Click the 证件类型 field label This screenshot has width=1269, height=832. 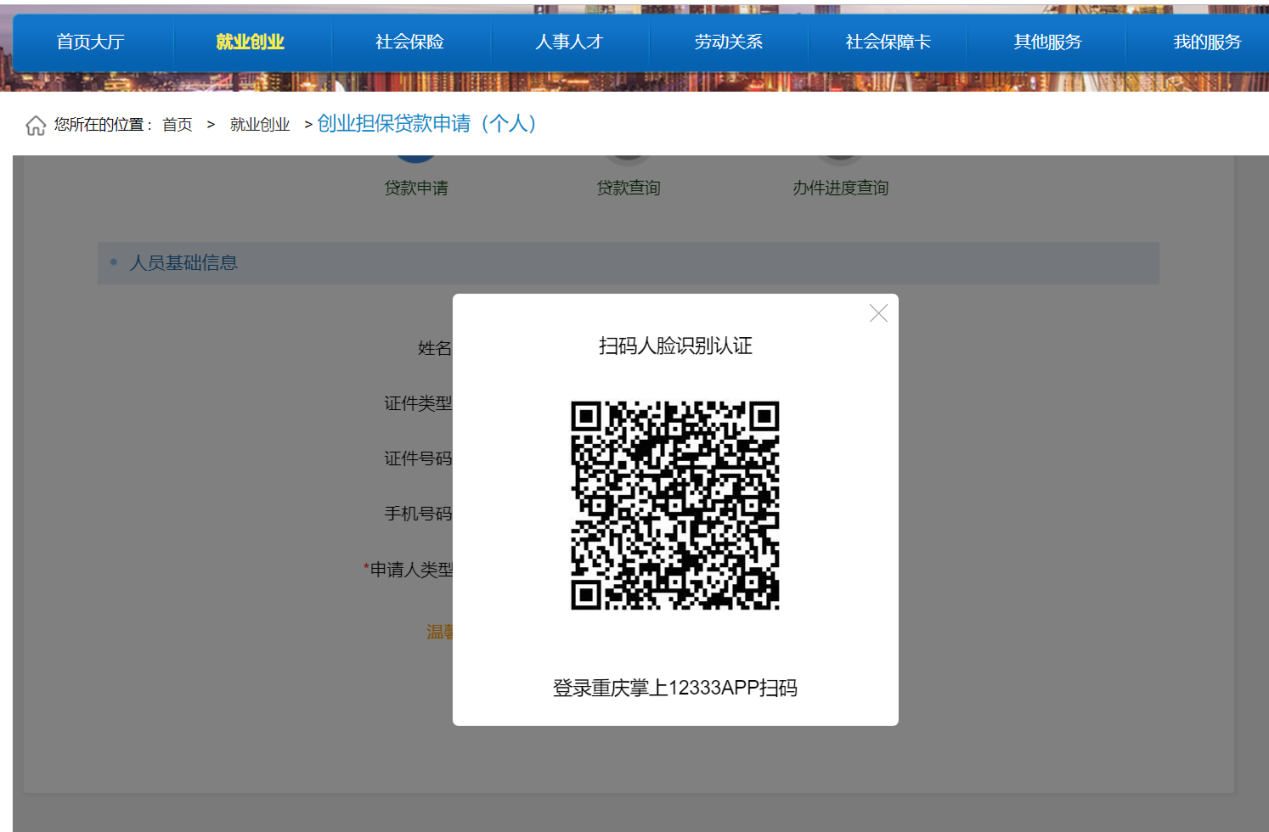[418, 403]
